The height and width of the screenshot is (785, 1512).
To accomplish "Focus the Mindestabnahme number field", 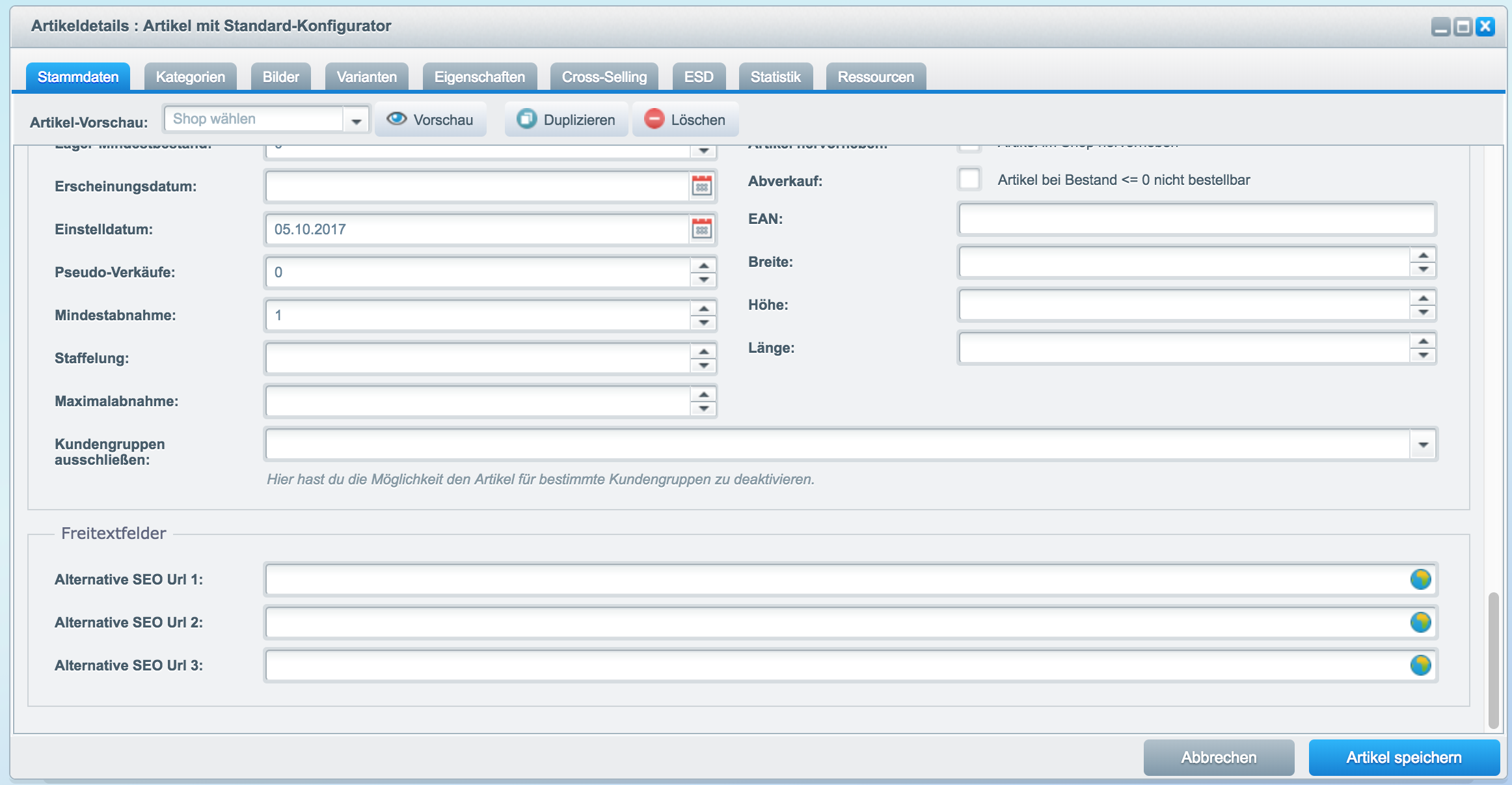I will pos(478,315).
